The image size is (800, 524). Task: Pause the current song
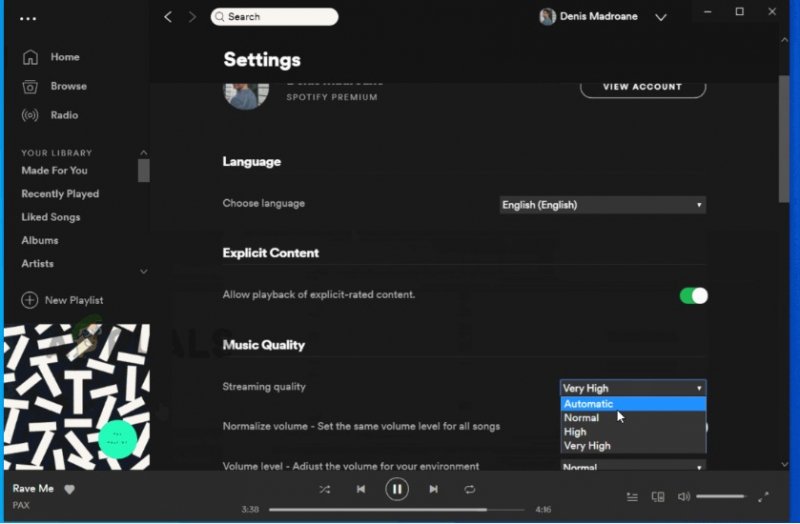[396, 489]
